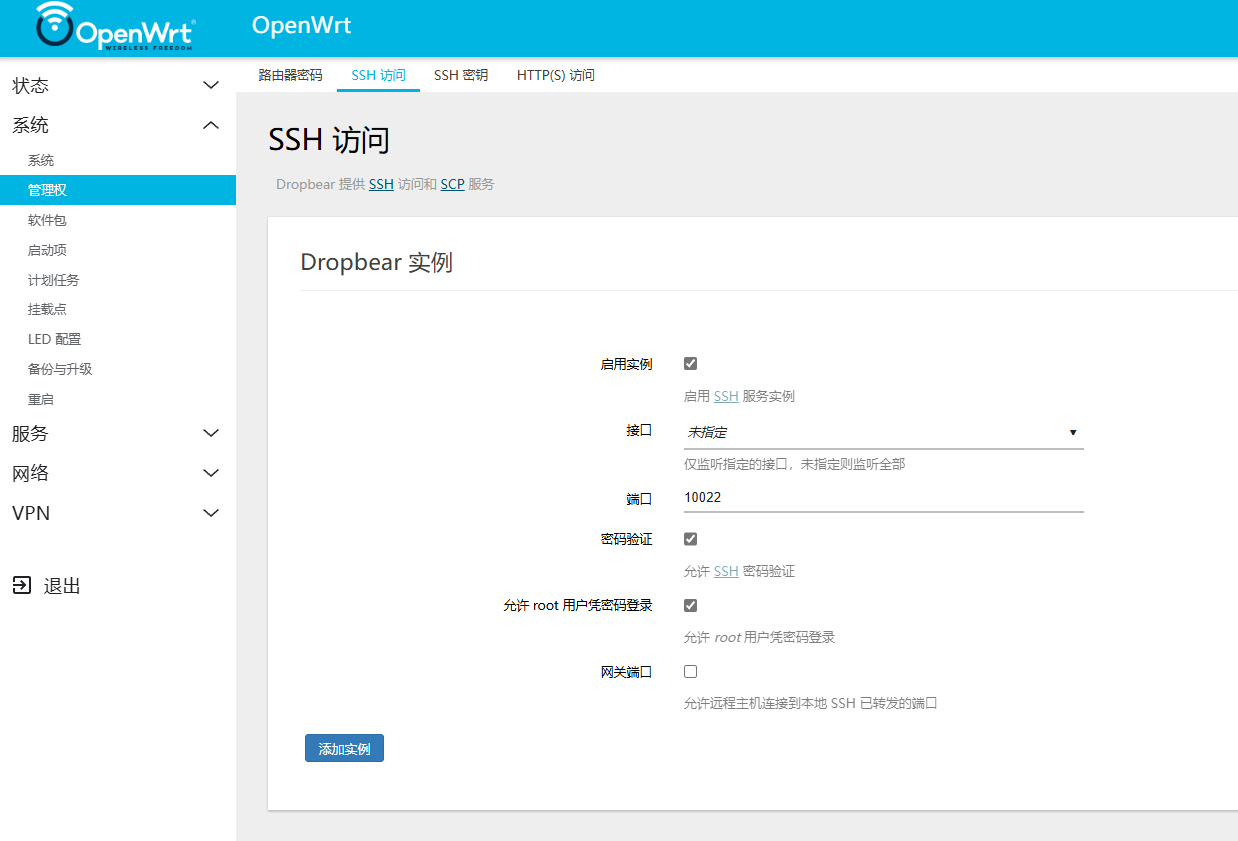Expand the VPN section chevron
This screenshot has height=841, width=1238.
point(211,513)
